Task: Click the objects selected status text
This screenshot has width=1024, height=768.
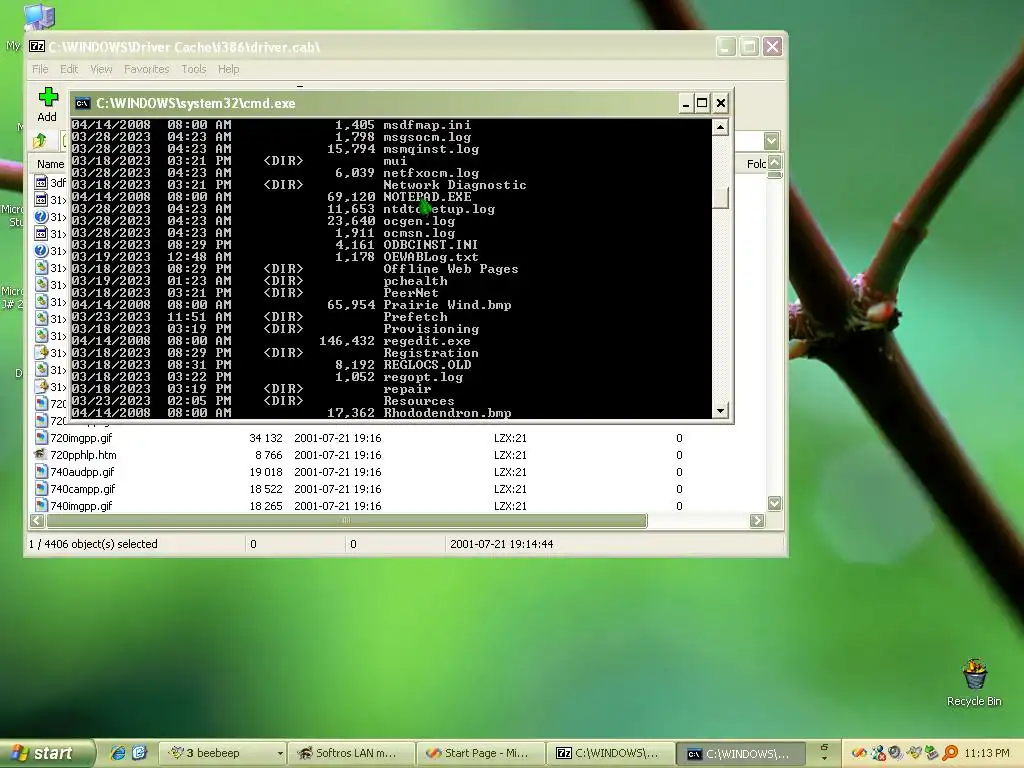Action: click(93, 543)
